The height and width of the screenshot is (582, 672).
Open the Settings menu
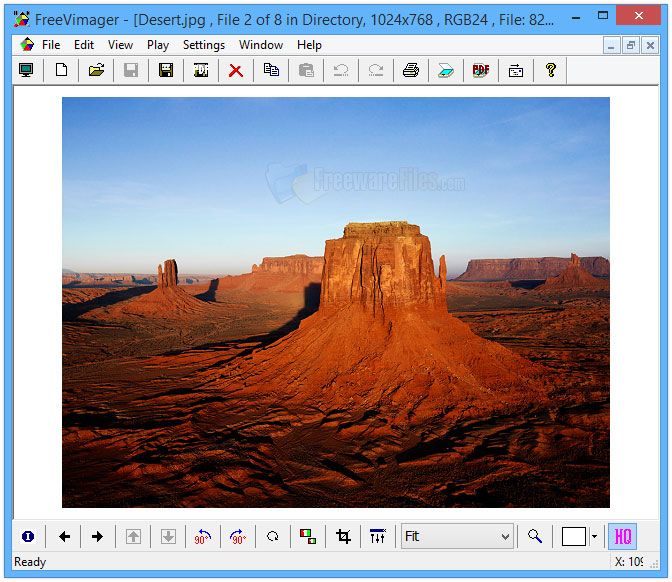(x=204, y=45)
